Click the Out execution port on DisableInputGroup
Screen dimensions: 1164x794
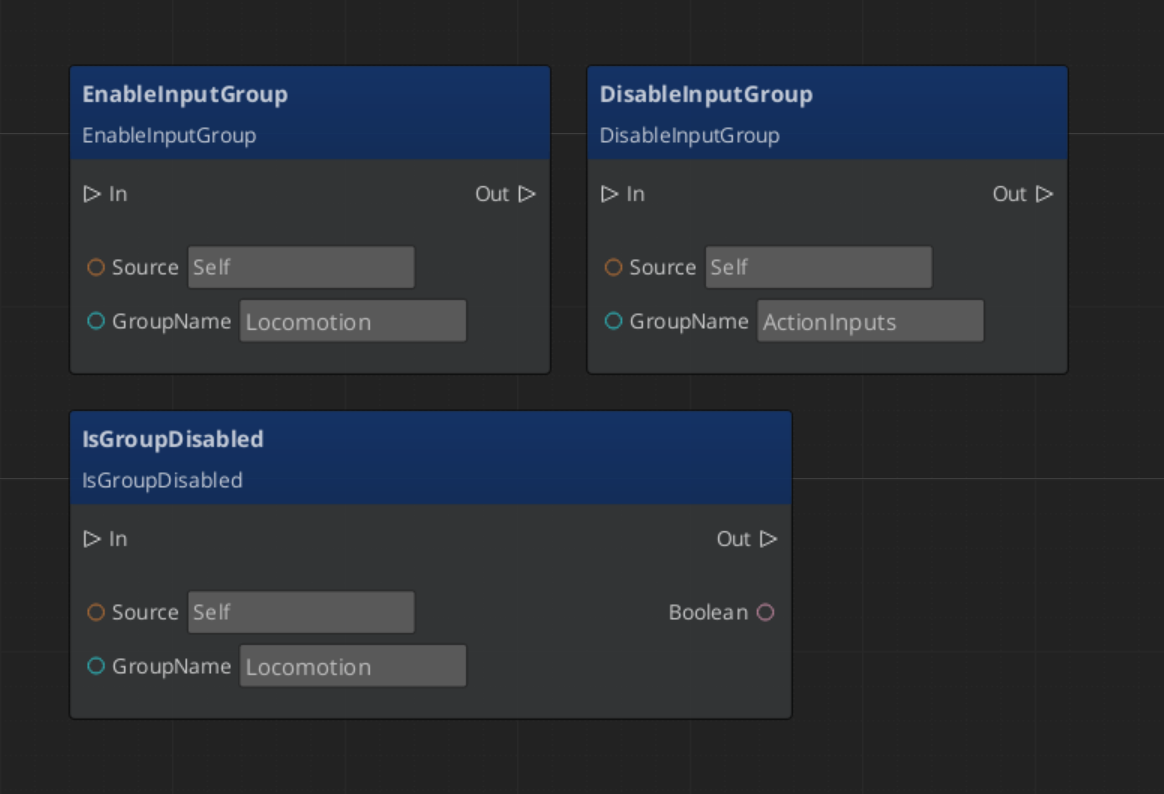pyautogui.click(x=1047, y=193)
